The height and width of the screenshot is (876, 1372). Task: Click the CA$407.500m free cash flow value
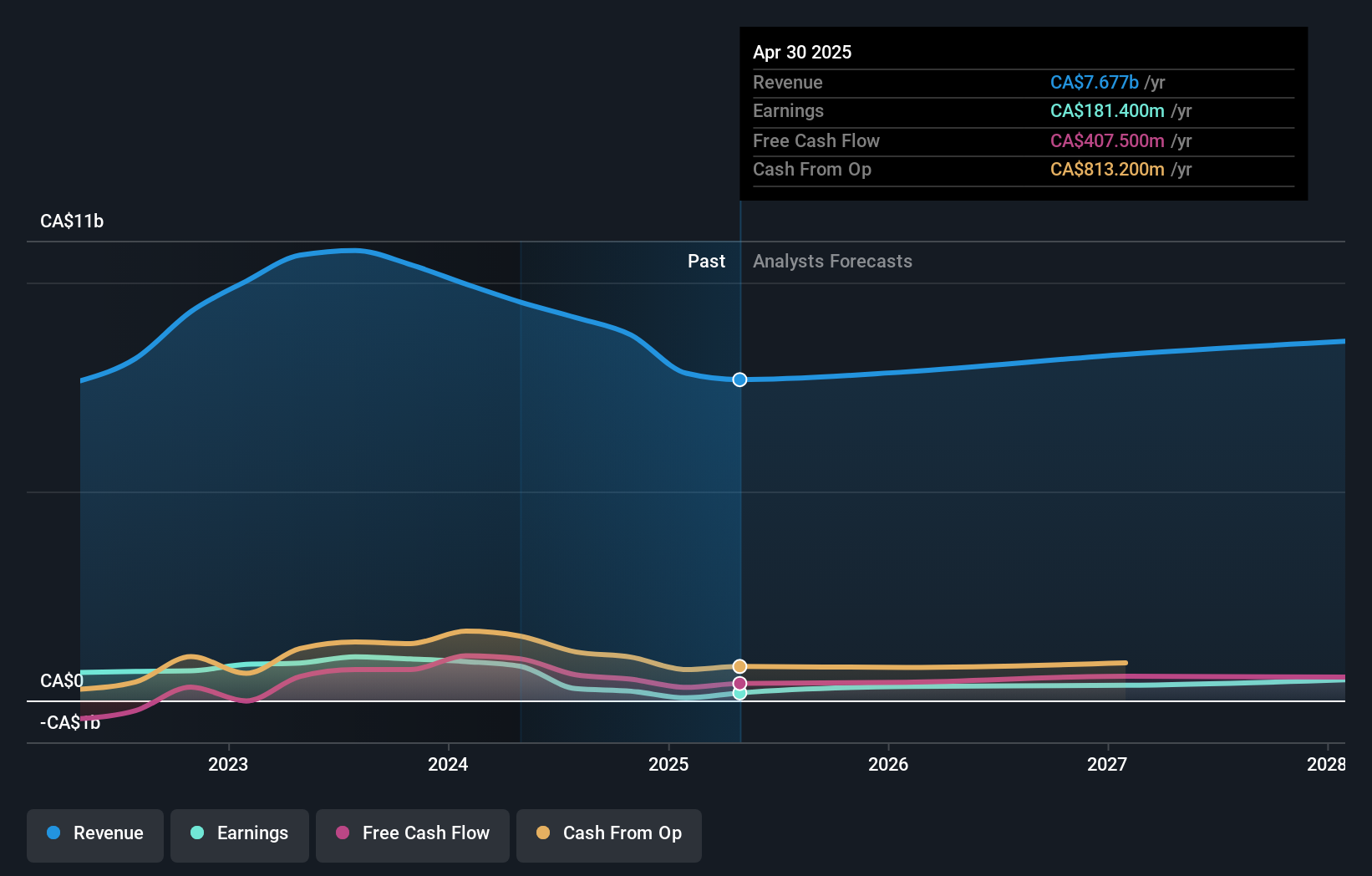point(1107,140)
